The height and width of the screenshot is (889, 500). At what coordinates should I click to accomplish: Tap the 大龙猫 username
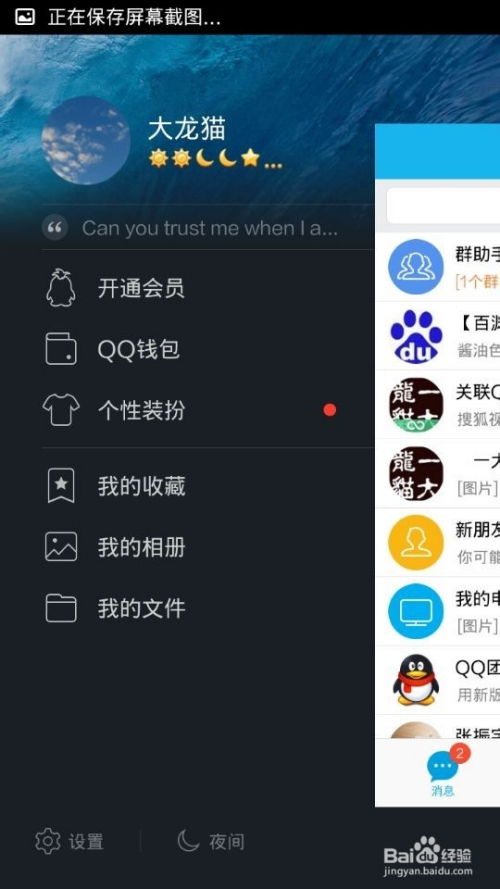[x=187, y=129]
